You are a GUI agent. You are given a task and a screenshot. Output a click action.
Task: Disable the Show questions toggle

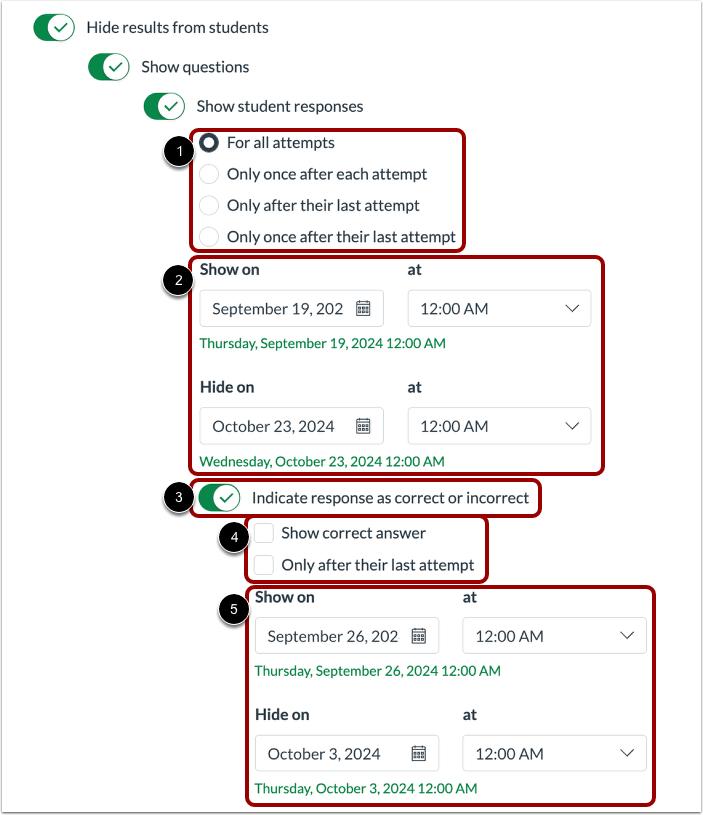tap(109, 67)
